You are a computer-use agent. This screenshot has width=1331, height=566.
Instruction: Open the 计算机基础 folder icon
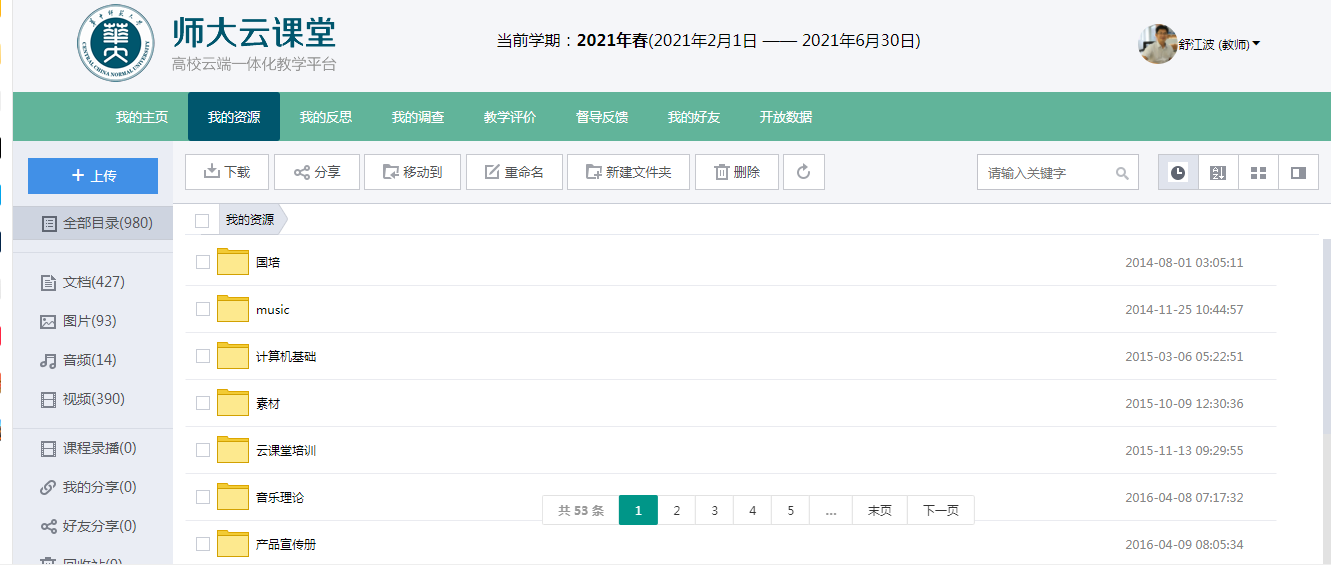[233, 356]
